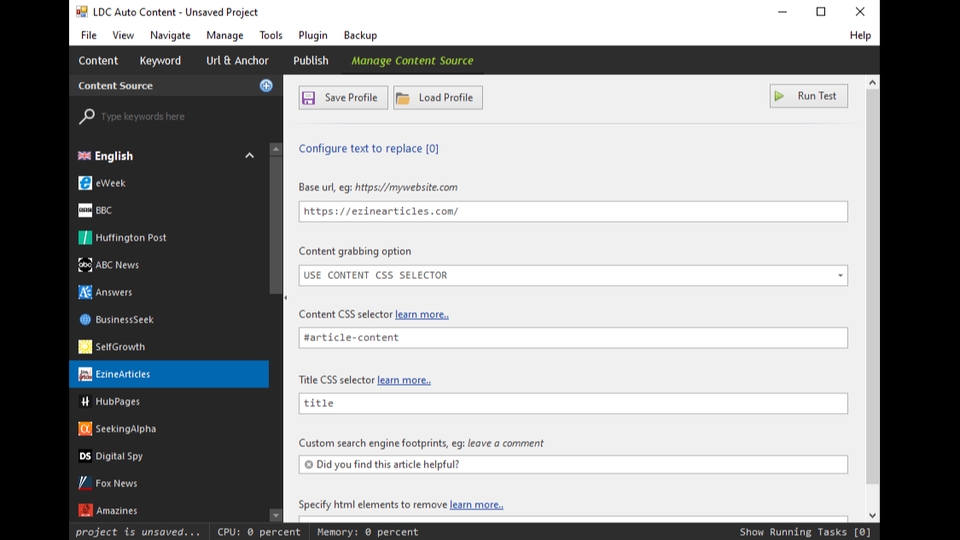Click the CPU: 0 percent status text
The height and width of the screenshot is (540, 960).
tap(259, 532)
